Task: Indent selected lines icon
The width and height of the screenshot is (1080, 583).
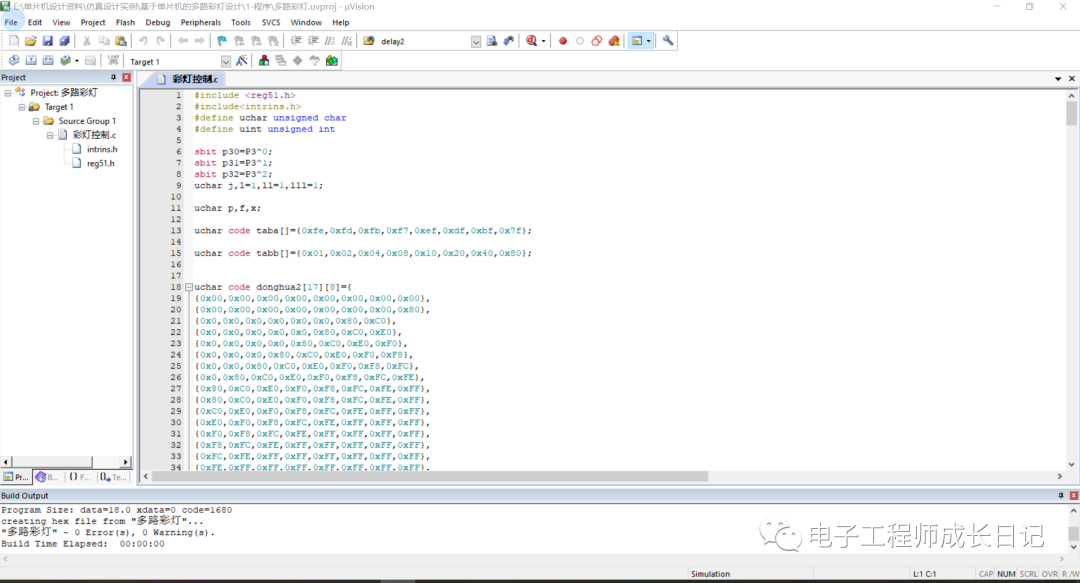Action: [x=296, y=41]
